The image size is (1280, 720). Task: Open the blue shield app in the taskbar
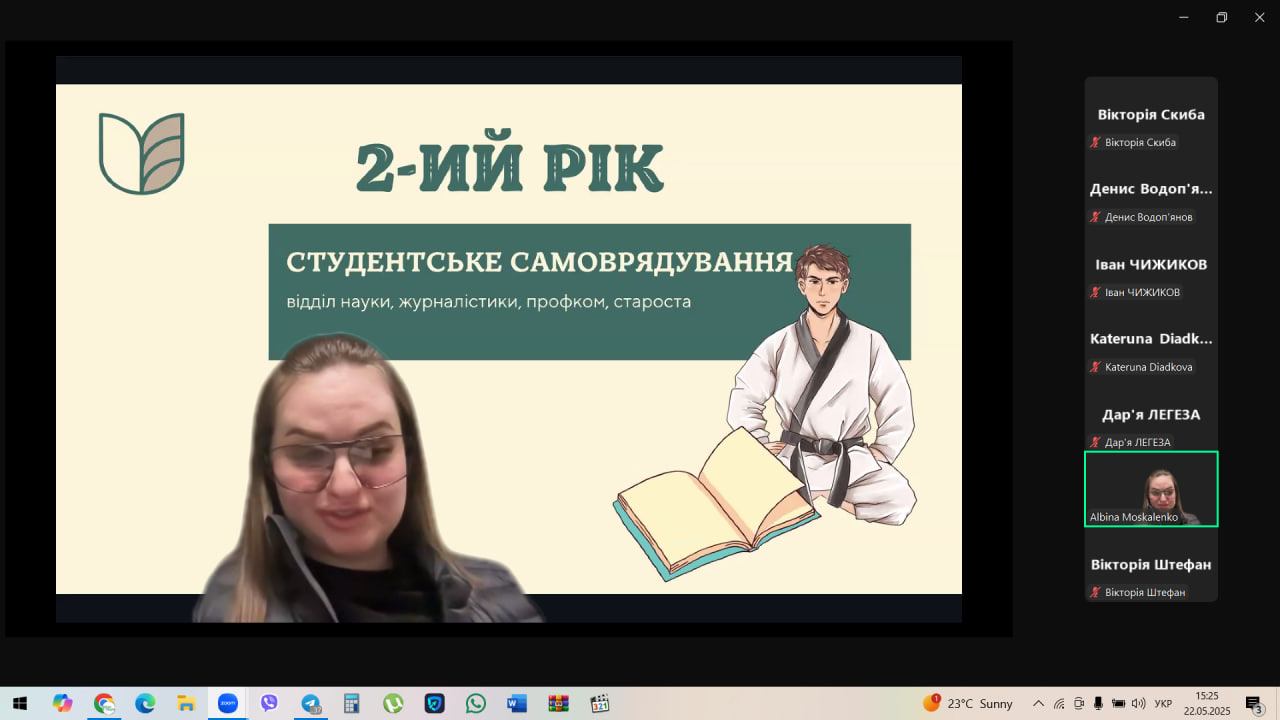(434, 703)
